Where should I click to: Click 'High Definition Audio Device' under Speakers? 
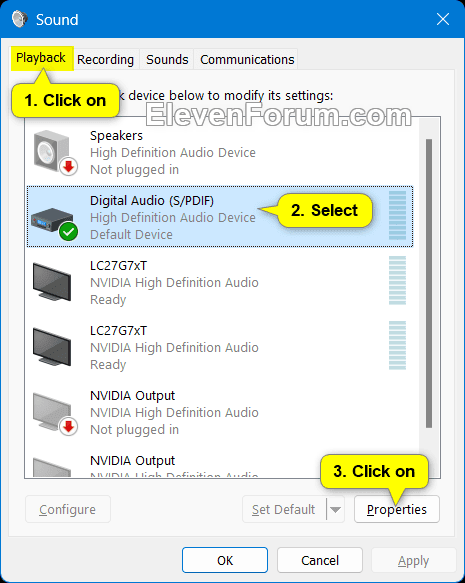[173, 153]
